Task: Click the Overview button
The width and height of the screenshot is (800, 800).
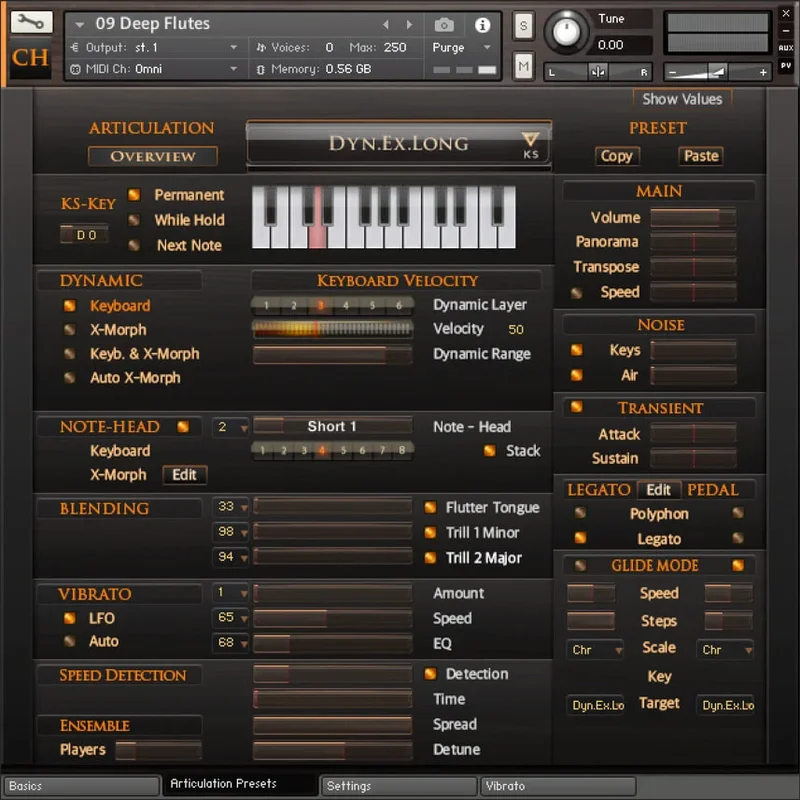Action: (153, 156)
